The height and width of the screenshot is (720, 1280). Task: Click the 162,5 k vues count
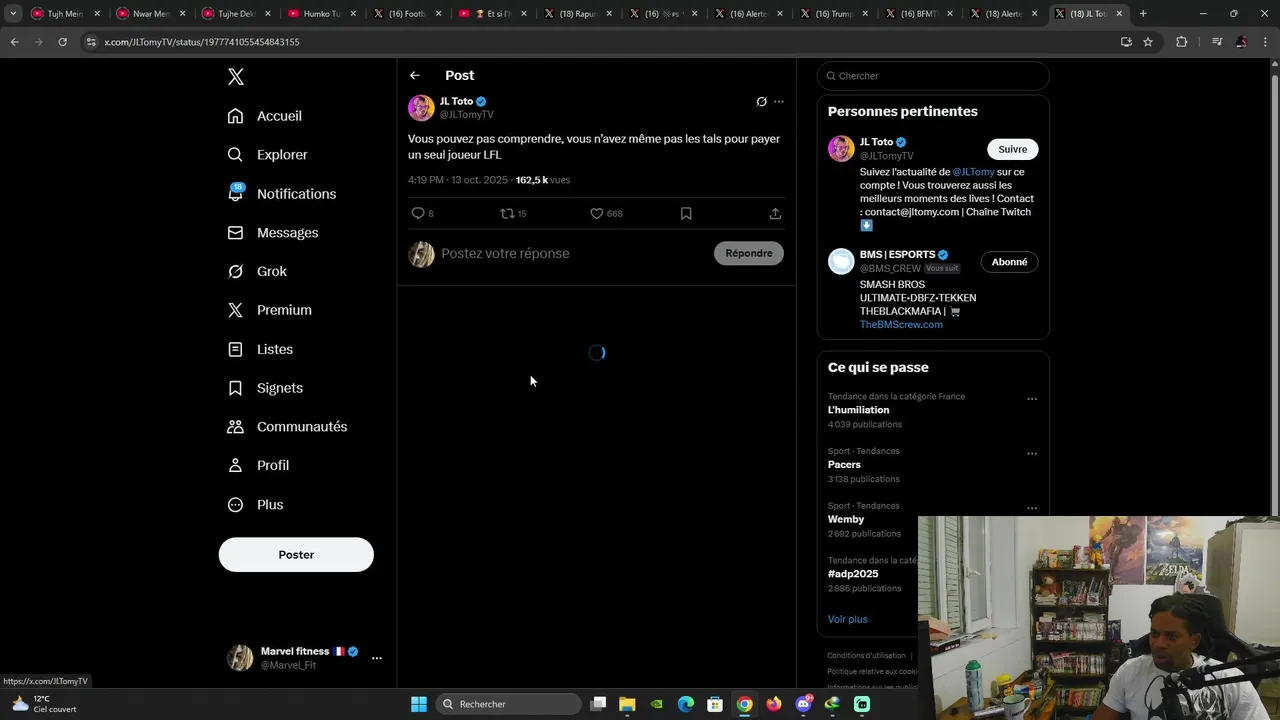542,180
